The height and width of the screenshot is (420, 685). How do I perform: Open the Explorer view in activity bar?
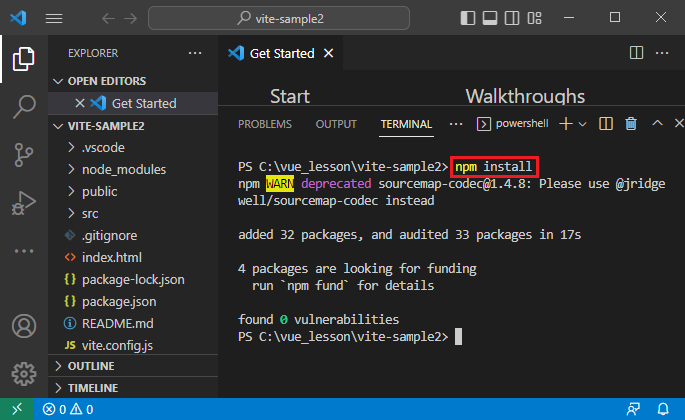click(x=24, y=59)
